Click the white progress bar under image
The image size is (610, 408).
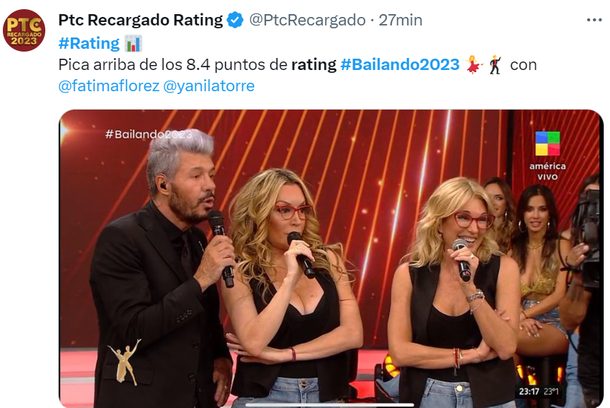[330, 405]
